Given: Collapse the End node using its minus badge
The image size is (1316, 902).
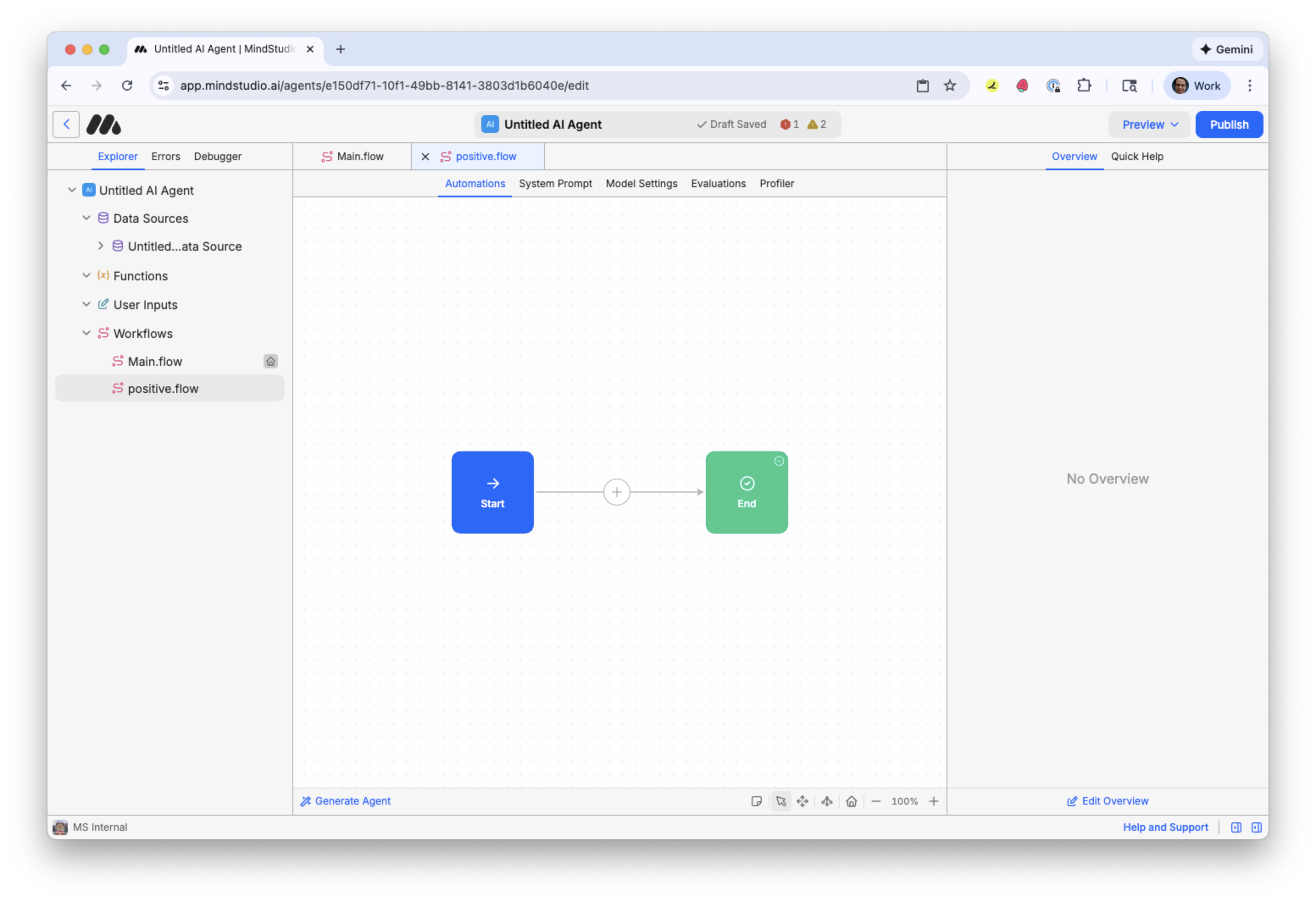Looking at the screenshot, I should click(779, 461).
